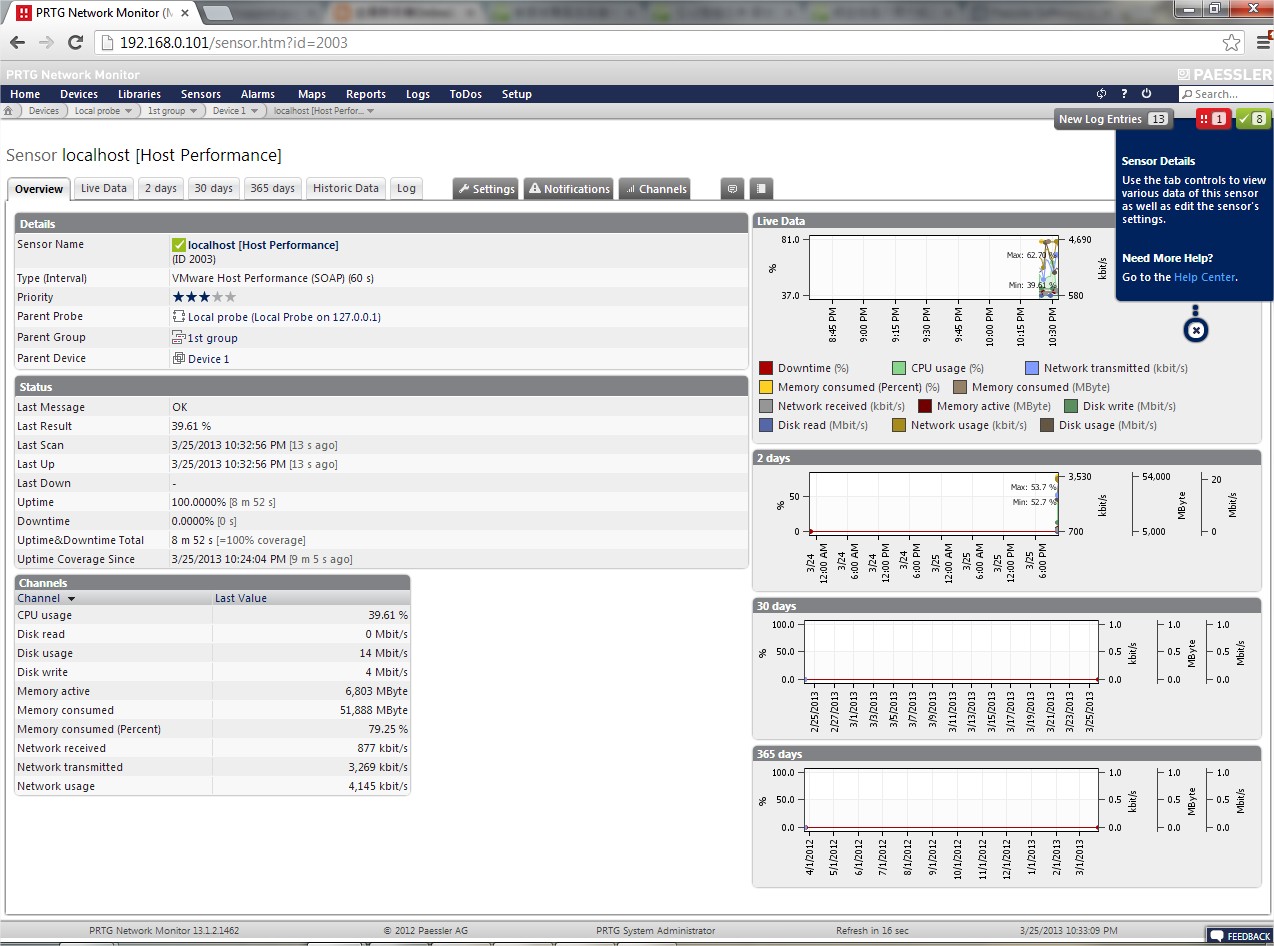Toggle the Downtime legend swatch
1274x946 pixels.
coord(766,368)
